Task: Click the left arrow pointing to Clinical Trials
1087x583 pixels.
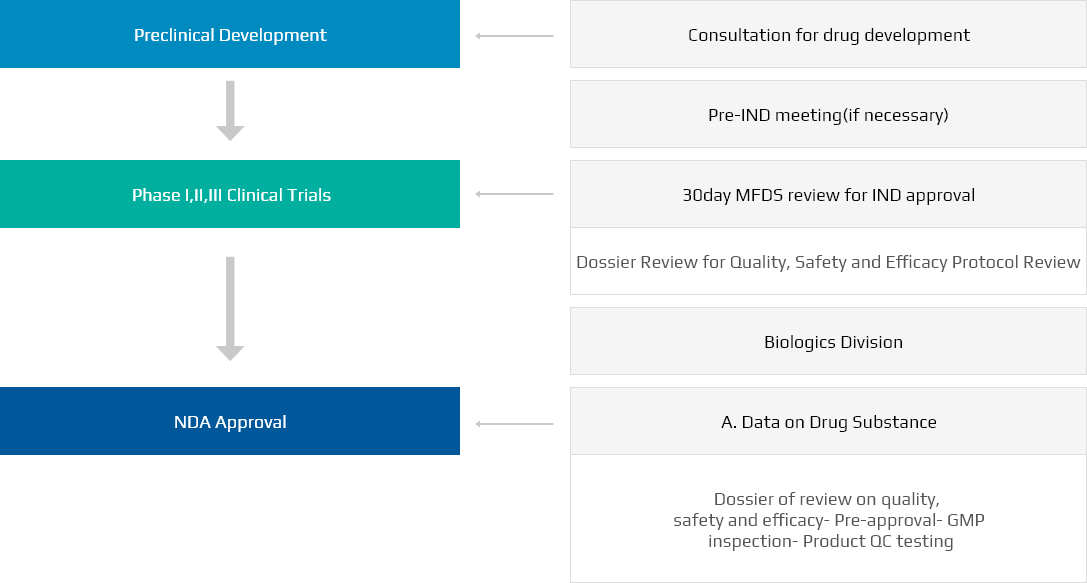Action: tap(514, 194)
